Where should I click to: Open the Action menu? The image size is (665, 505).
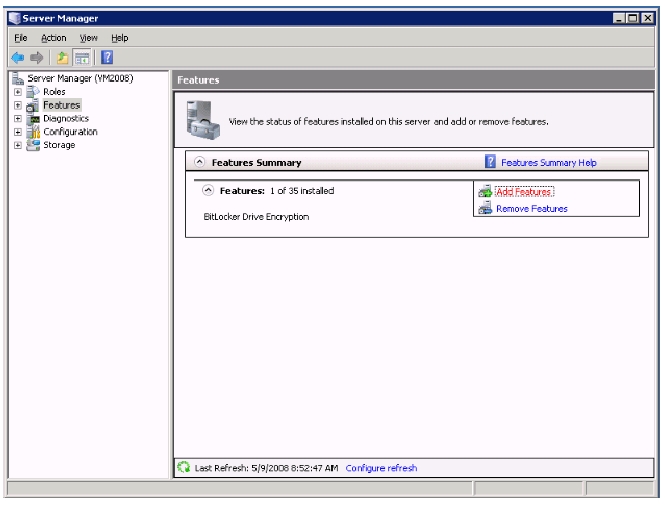pyautogui.click(x=53, y=38)
